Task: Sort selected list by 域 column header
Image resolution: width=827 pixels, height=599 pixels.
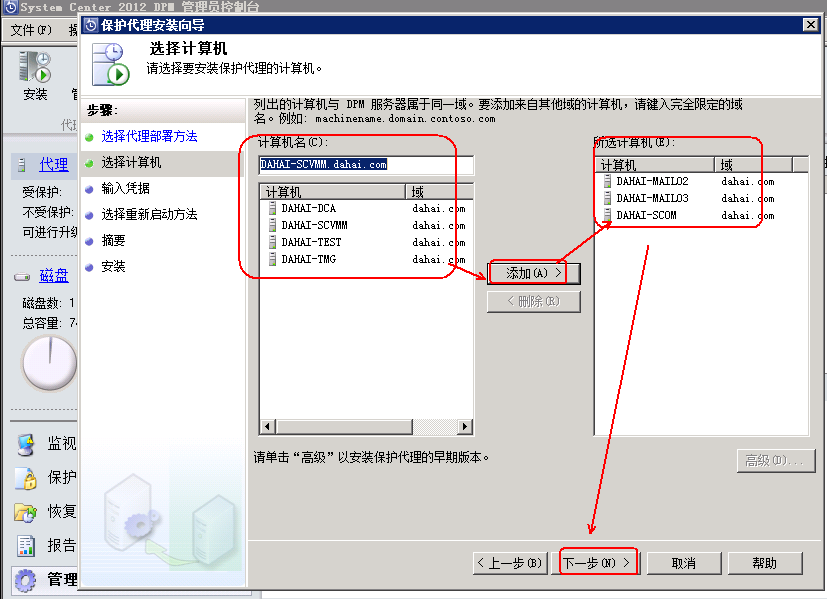Action: tap(753, 165)
